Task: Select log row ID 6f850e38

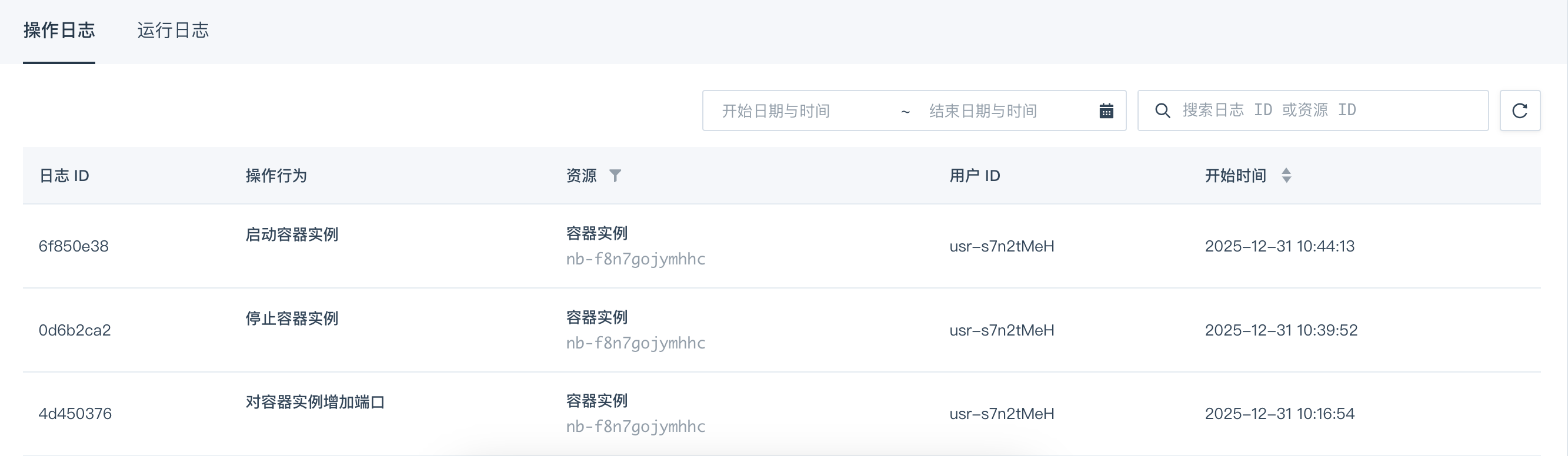Action: coord(74,246)
